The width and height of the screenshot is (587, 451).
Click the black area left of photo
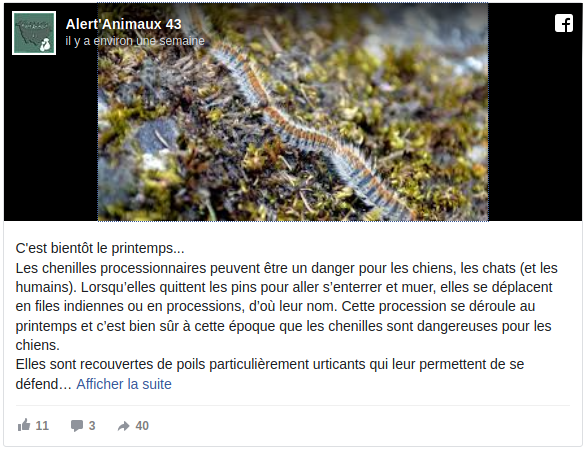point(51,138)
